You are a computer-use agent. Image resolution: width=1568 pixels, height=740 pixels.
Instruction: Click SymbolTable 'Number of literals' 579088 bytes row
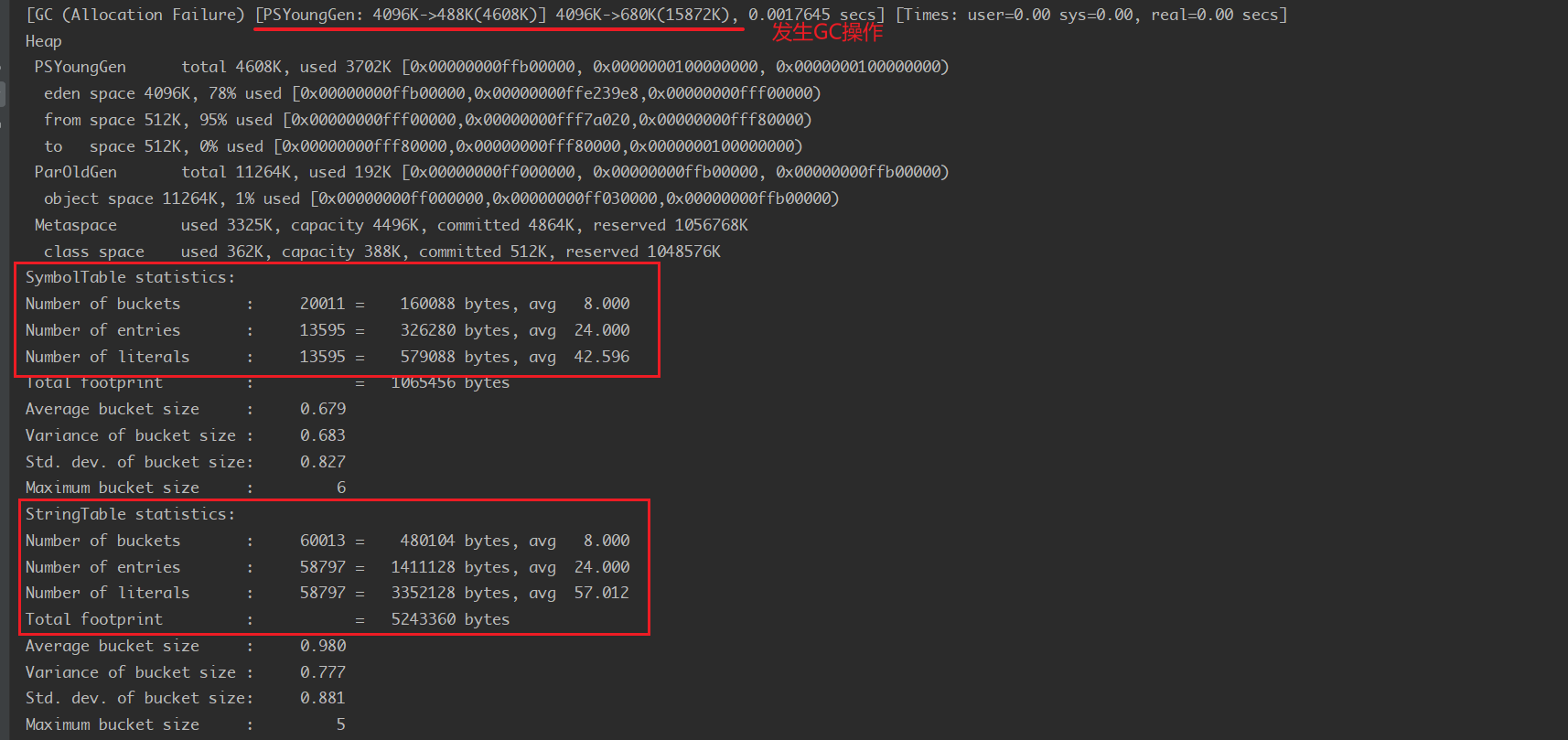[328, 357]
